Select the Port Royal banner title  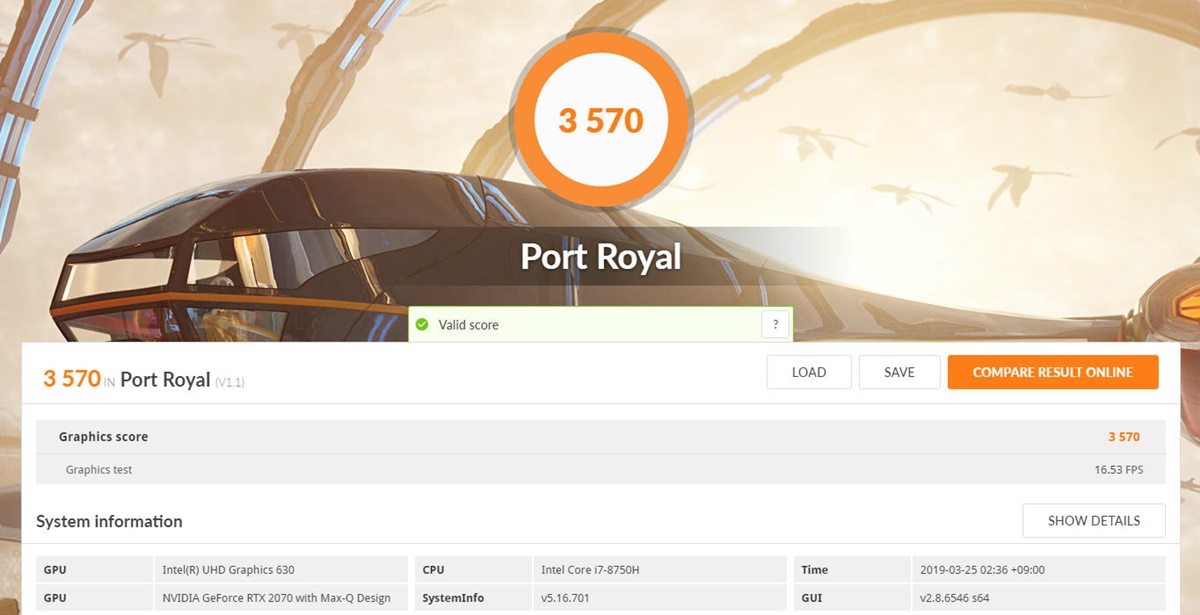click(x=600, y=257)
